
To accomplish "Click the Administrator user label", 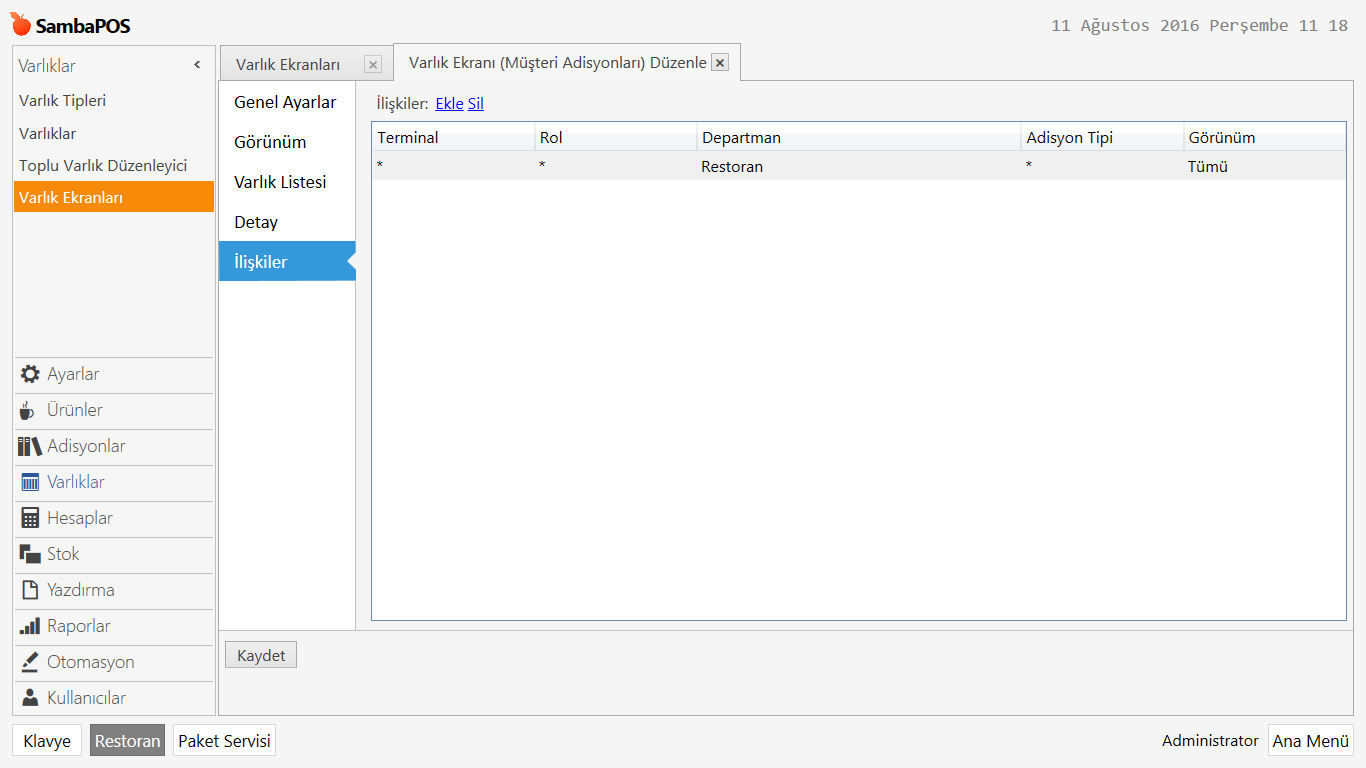I will coord(1210,741).
